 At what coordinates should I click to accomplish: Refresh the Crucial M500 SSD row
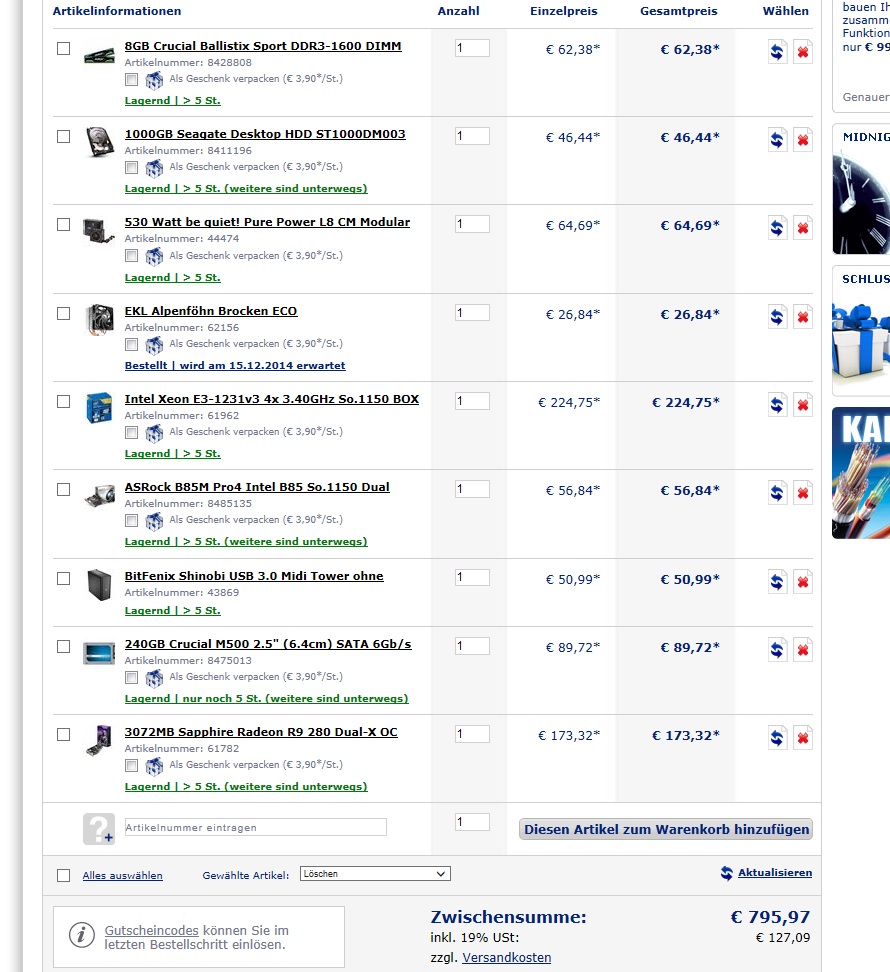(x=777, y=650)
